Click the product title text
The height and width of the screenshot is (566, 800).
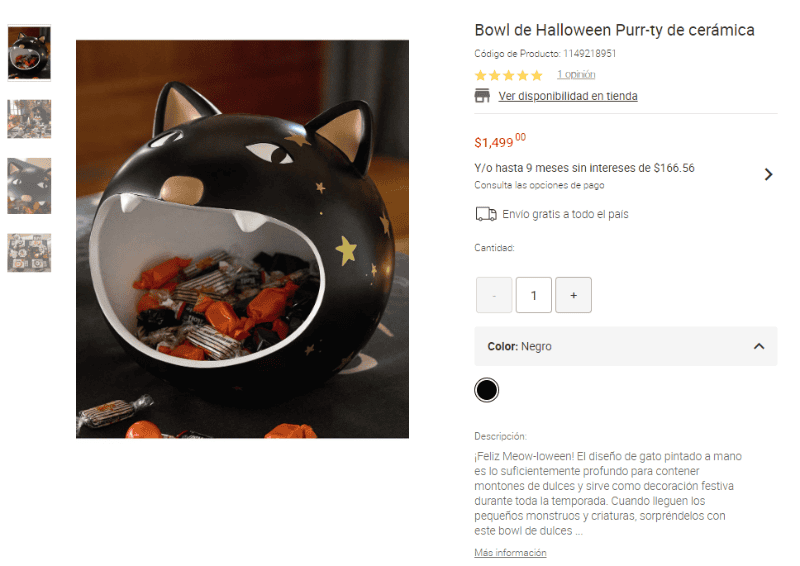pyautogui.click(x=614, y=30)
